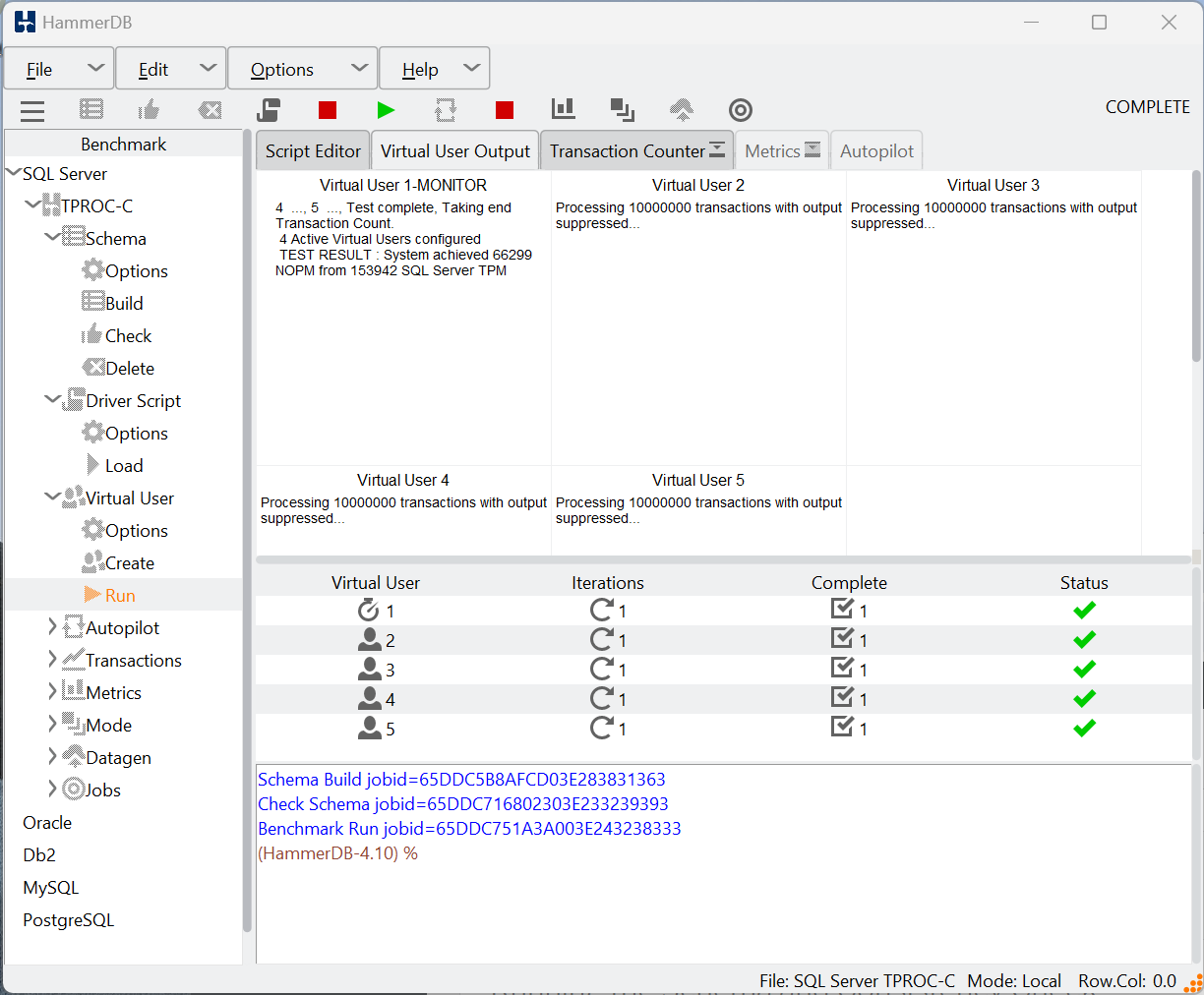Click the Build icon under Schema

[93, 302]
